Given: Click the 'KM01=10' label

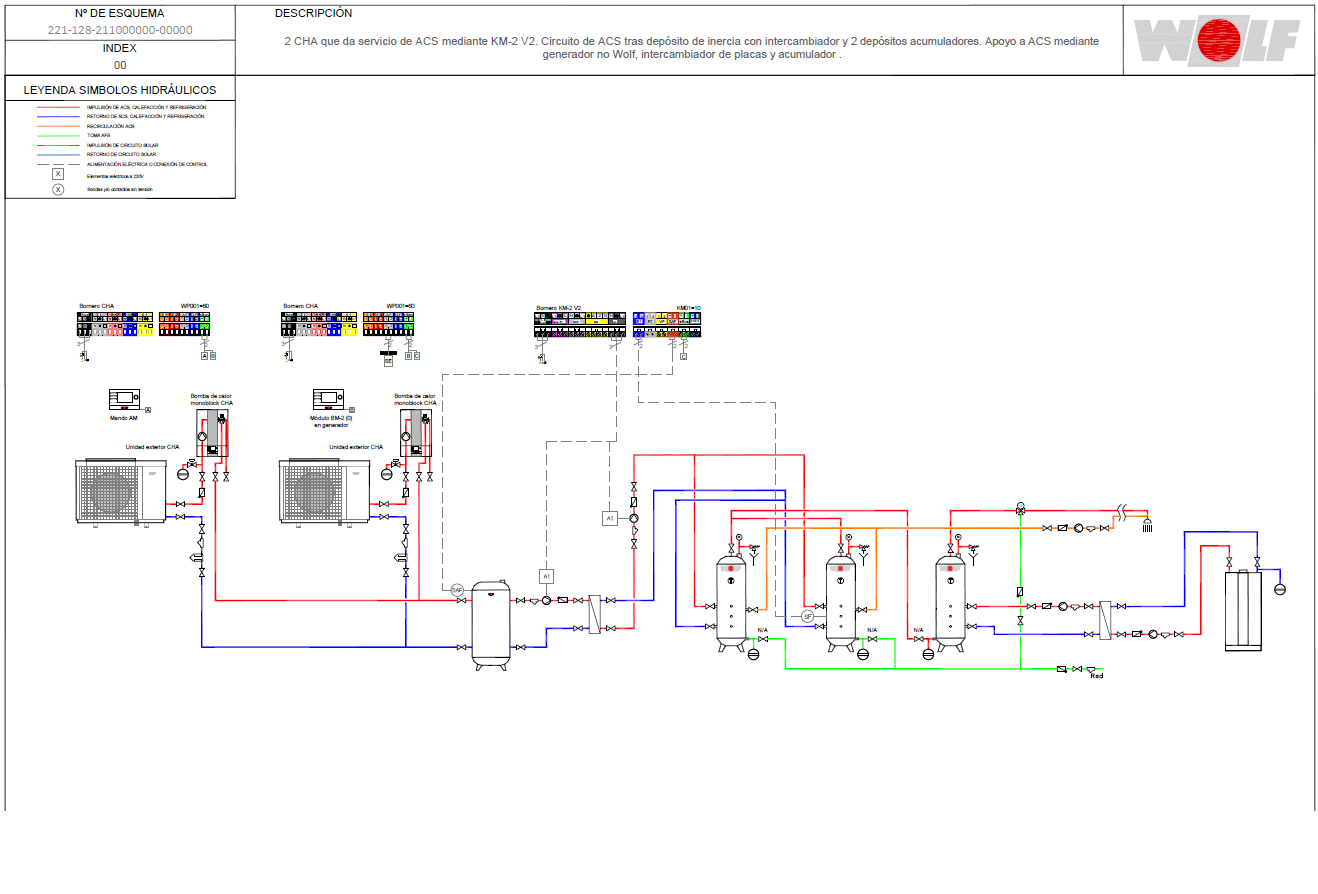Looking at the screenshot, I should point(689,308).
